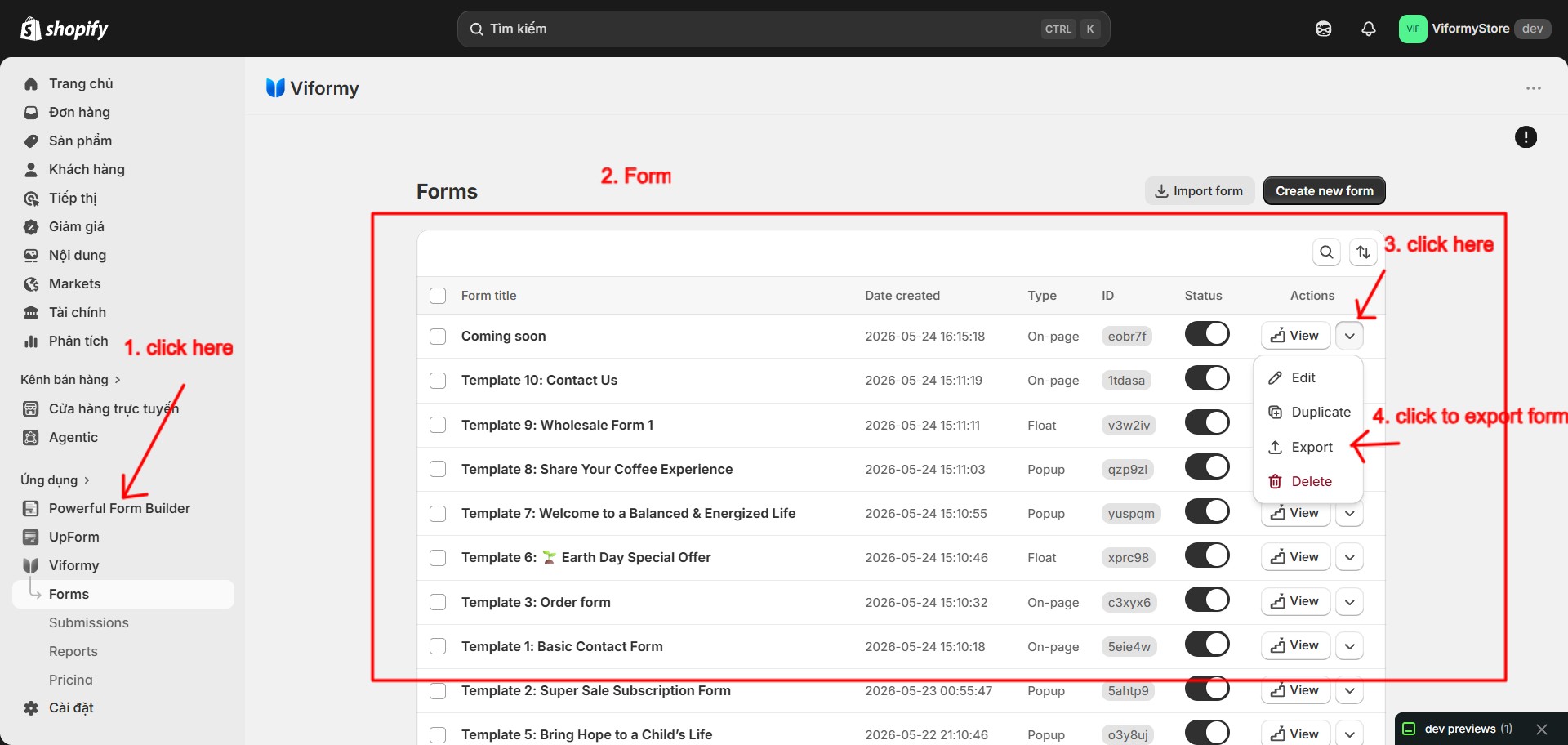Check the Coming soon row checkbox
Viewport: 1568px width, 745px height.
(438, 337)
